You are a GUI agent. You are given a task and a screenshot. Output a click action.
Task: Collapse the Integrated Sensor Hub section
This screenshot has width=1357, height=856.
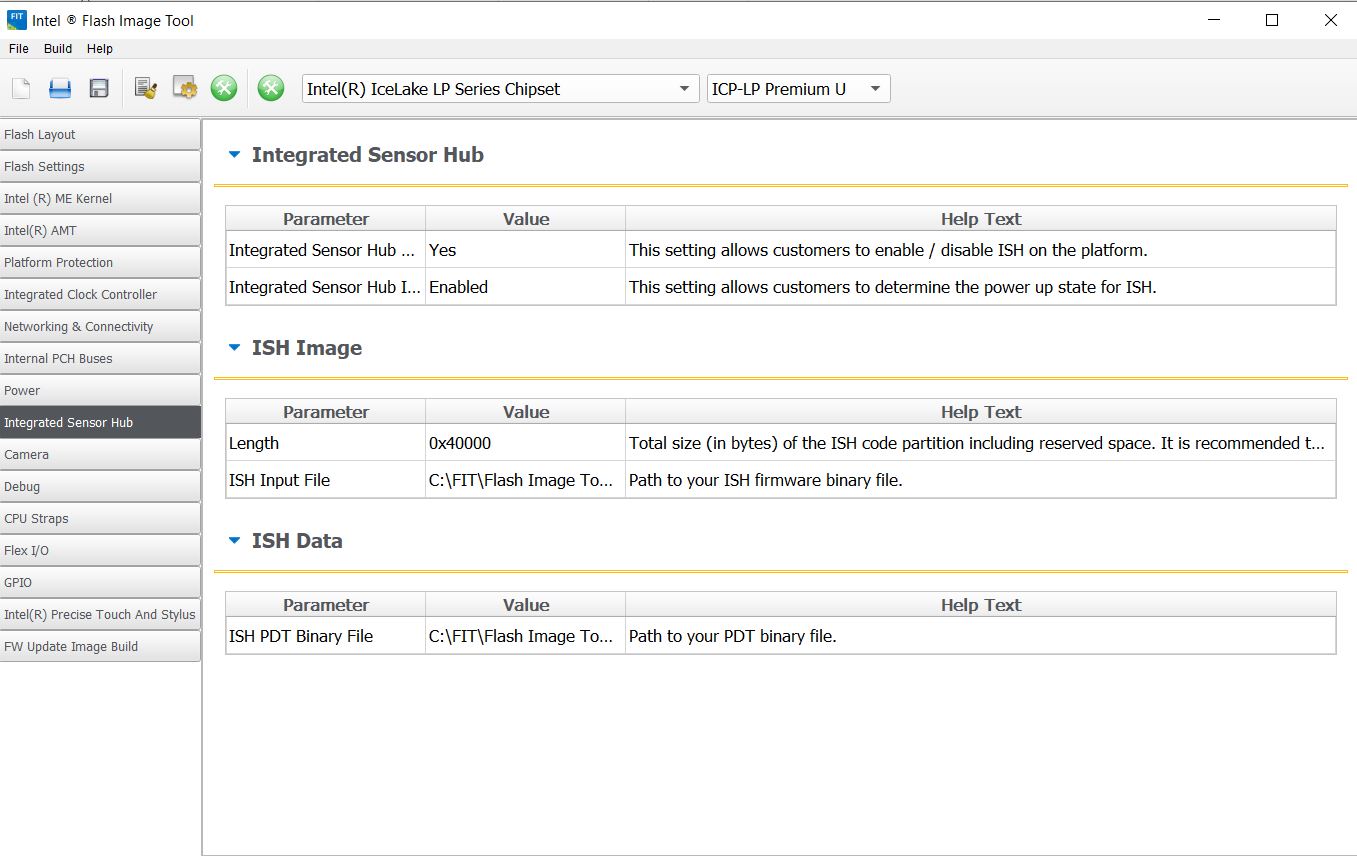pyautogui.click(x=235, y=155)
